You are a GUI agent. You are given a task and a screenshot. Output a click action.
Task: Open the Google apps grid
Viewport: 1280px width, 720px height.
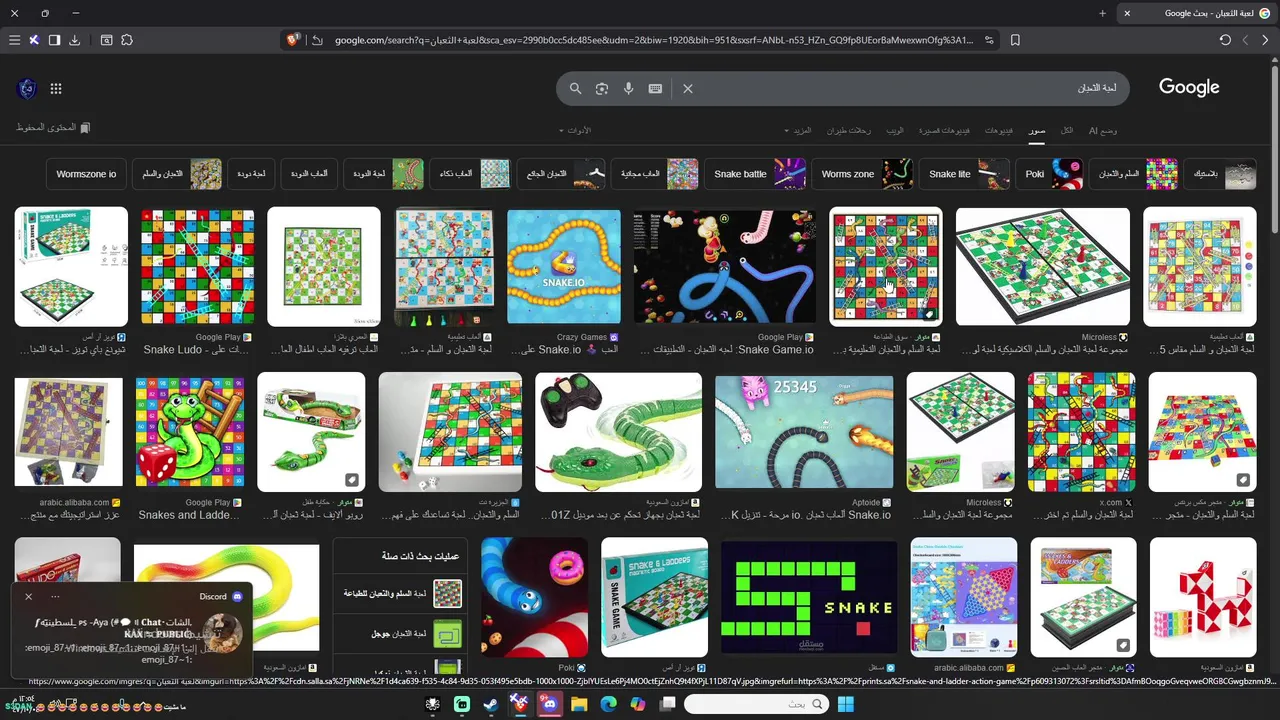[56, 88]
